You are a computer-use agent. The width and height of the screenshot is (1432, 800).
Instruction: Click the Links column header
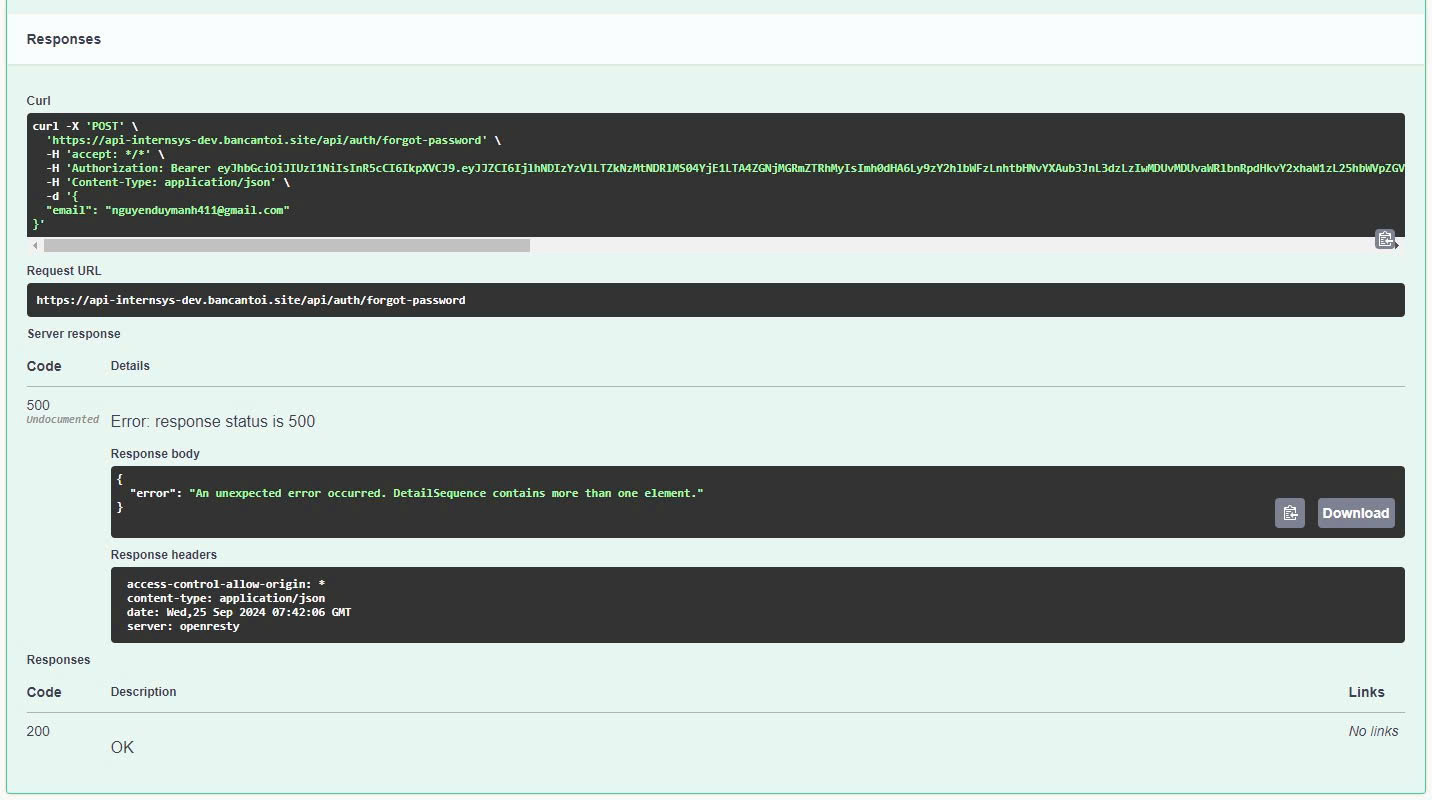1366,692
